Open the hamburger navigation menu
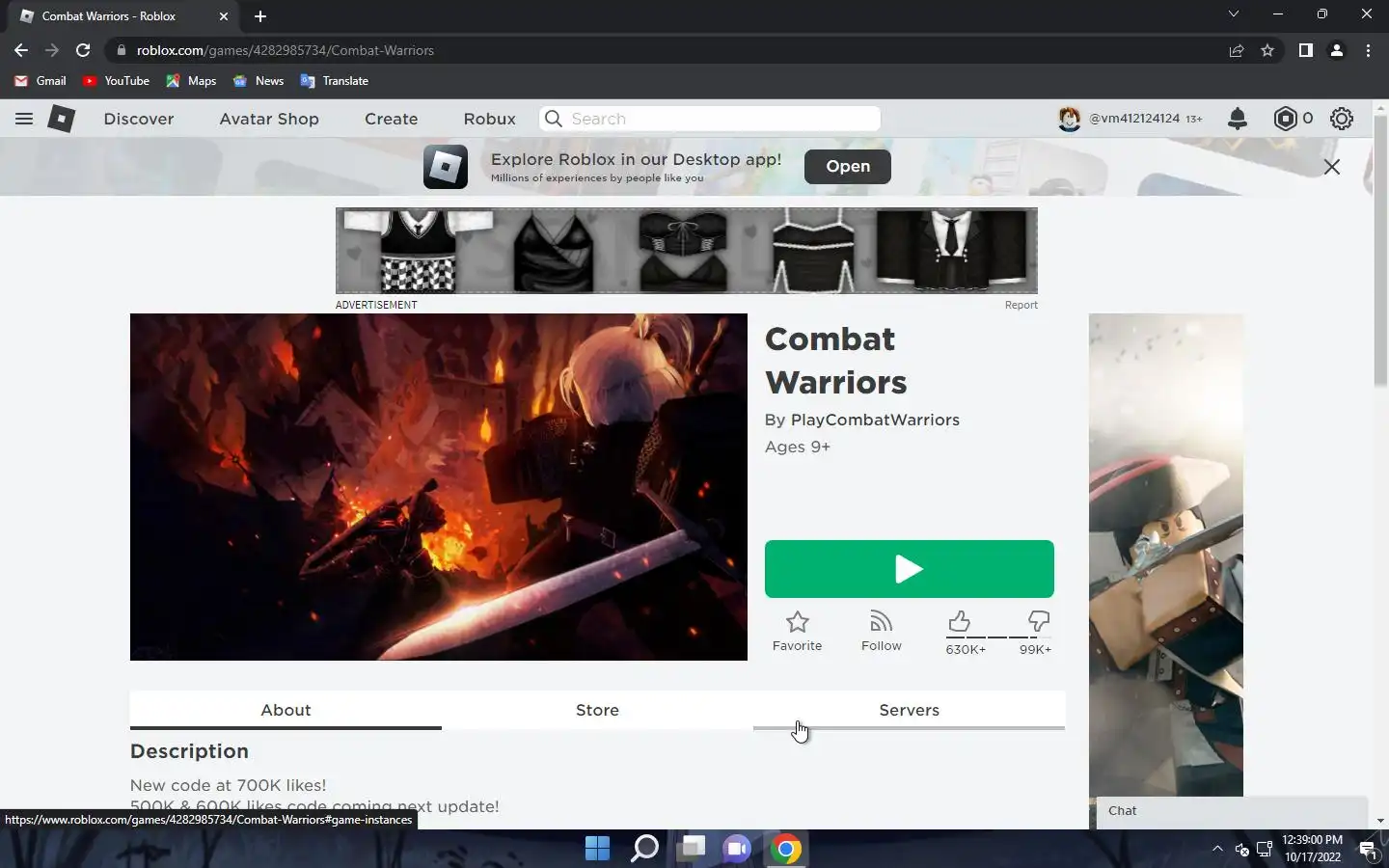 click(x=24, y=119)
